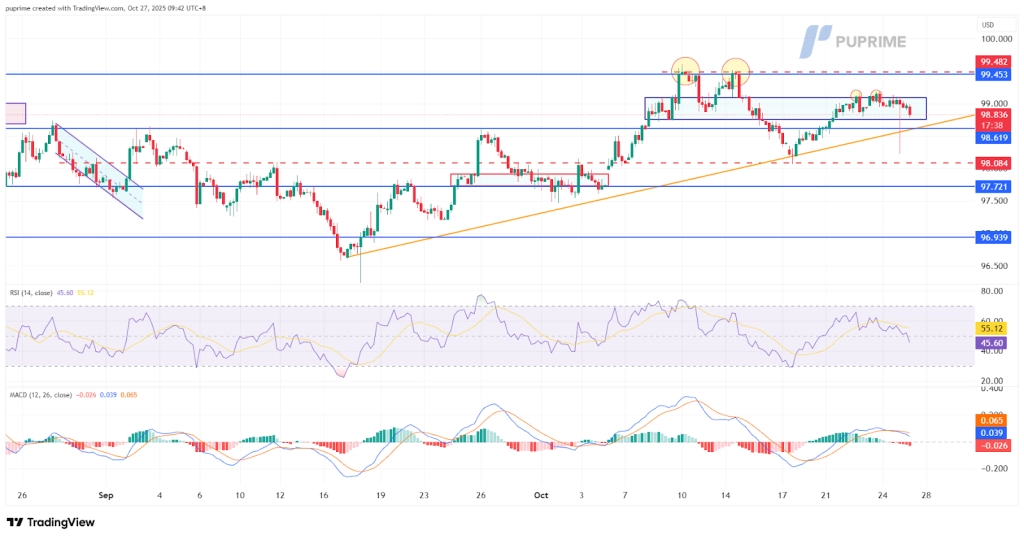
Task: Select the red consolidation rectangle near 97.721
Action: [528, 180]
